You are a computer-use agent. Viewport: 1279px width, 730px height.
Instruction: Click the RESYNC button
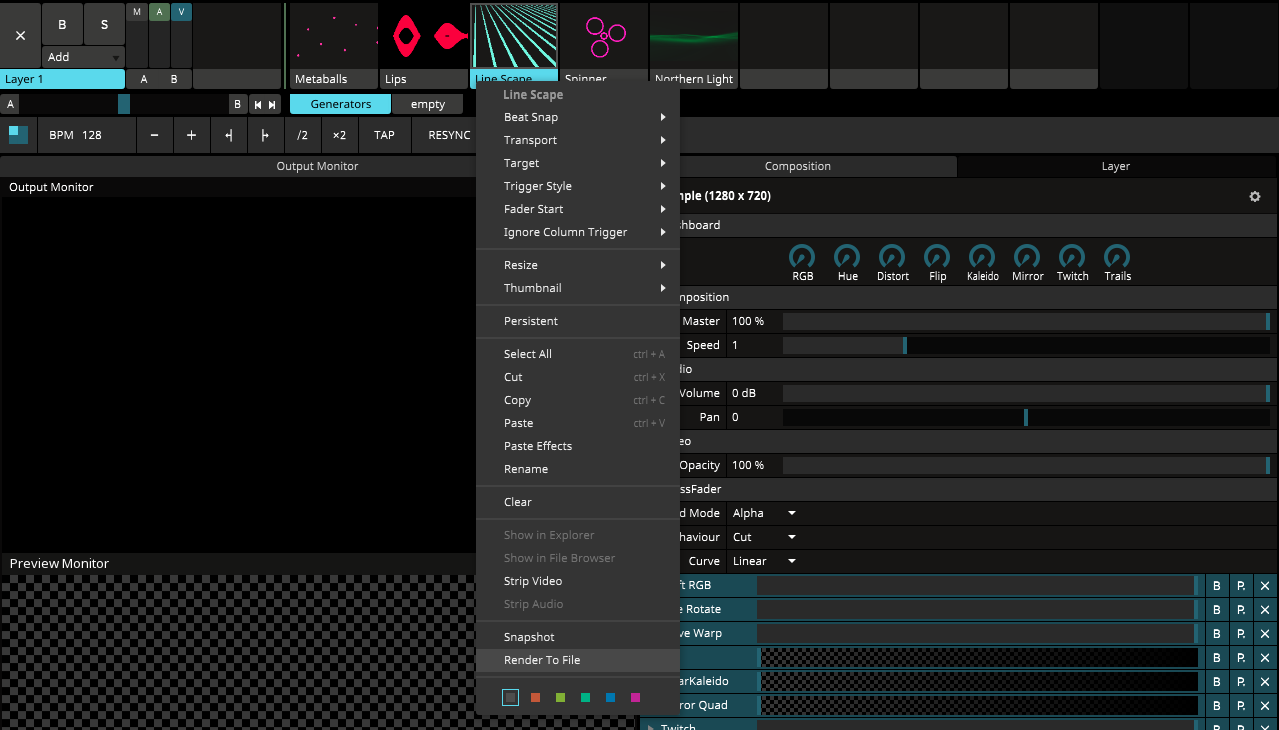[x=449, y=135]
